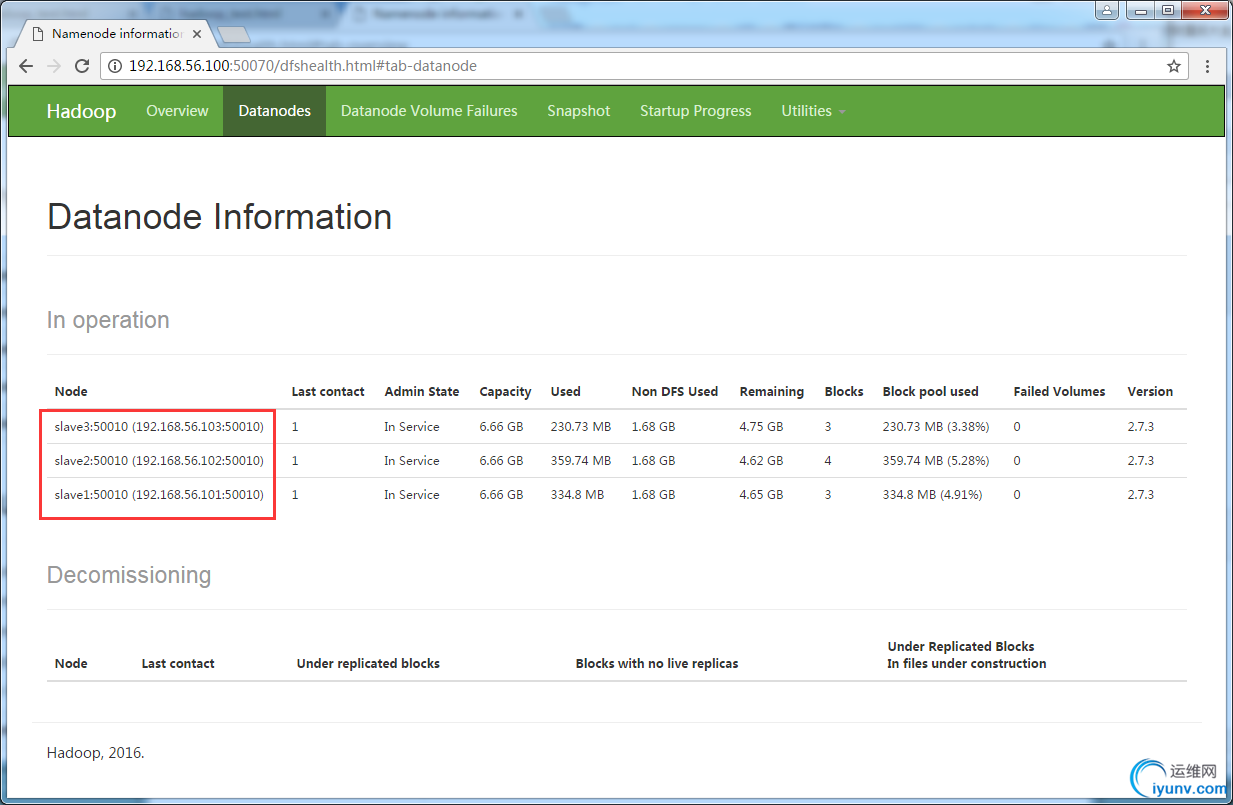This screenshot has height=805, width=1233.
Task: Click Under replicated blocks column header
Action: [368, 664]
